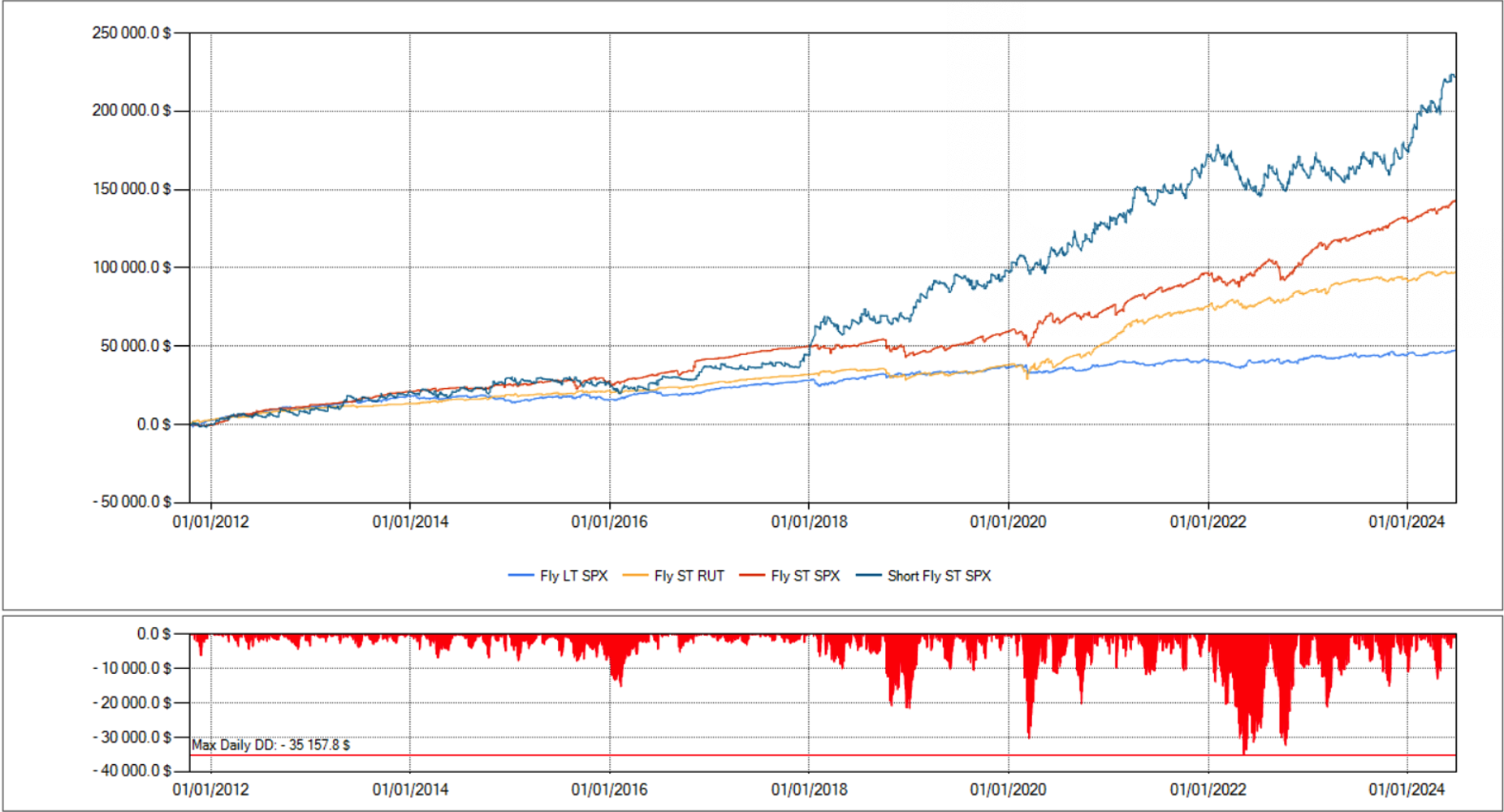This screenshot has height=812, width=1504.
Task: Click the 0.0 $ label on the drawdown chart
Action: click(153, 634)
